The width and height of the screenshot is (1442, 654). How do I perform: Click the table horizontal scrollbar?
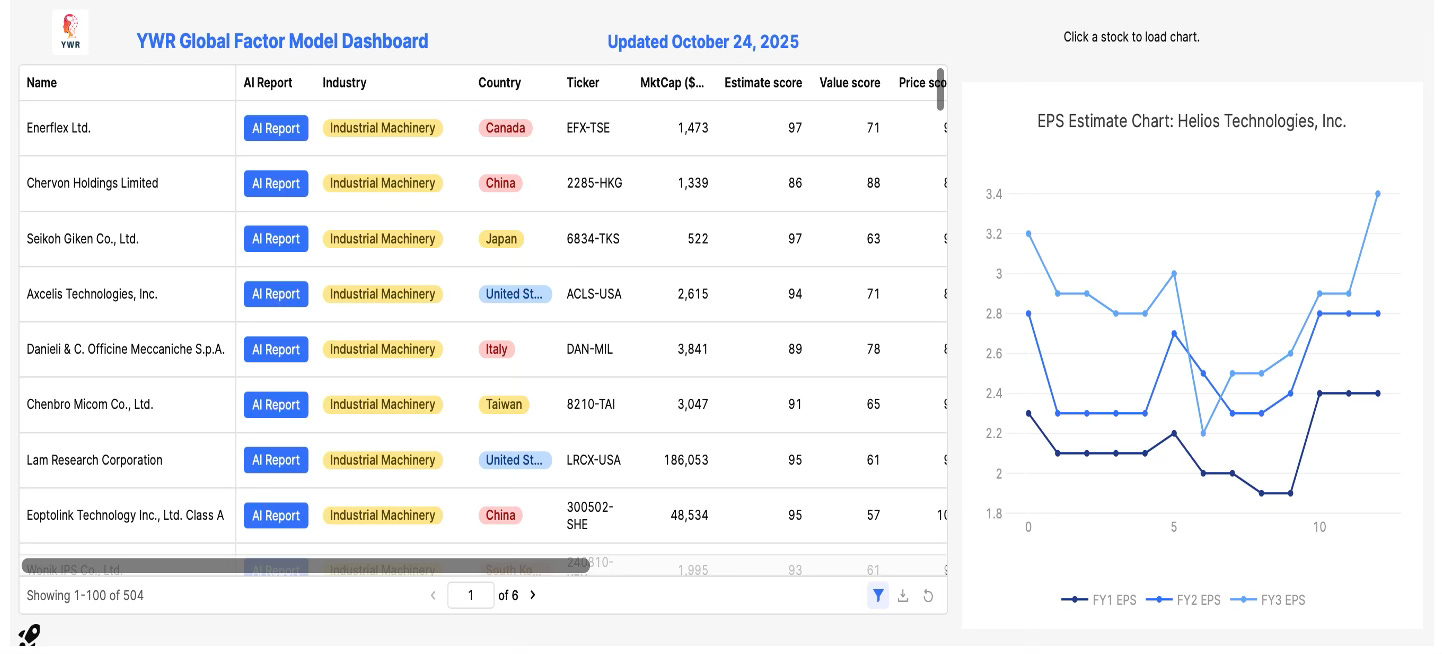point(305,567)
